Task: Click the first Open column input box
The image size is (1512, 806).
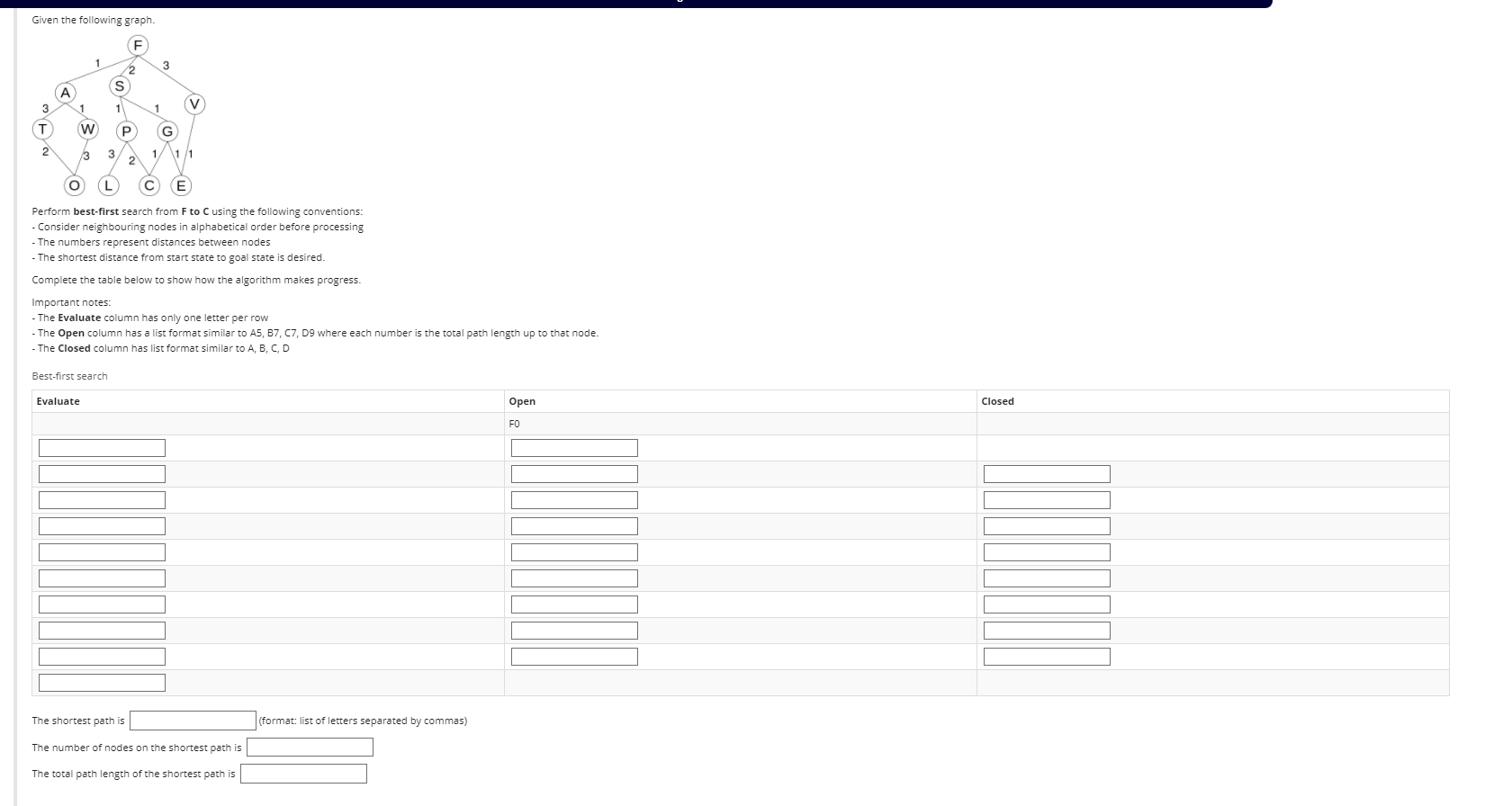Action: point(574,448)
